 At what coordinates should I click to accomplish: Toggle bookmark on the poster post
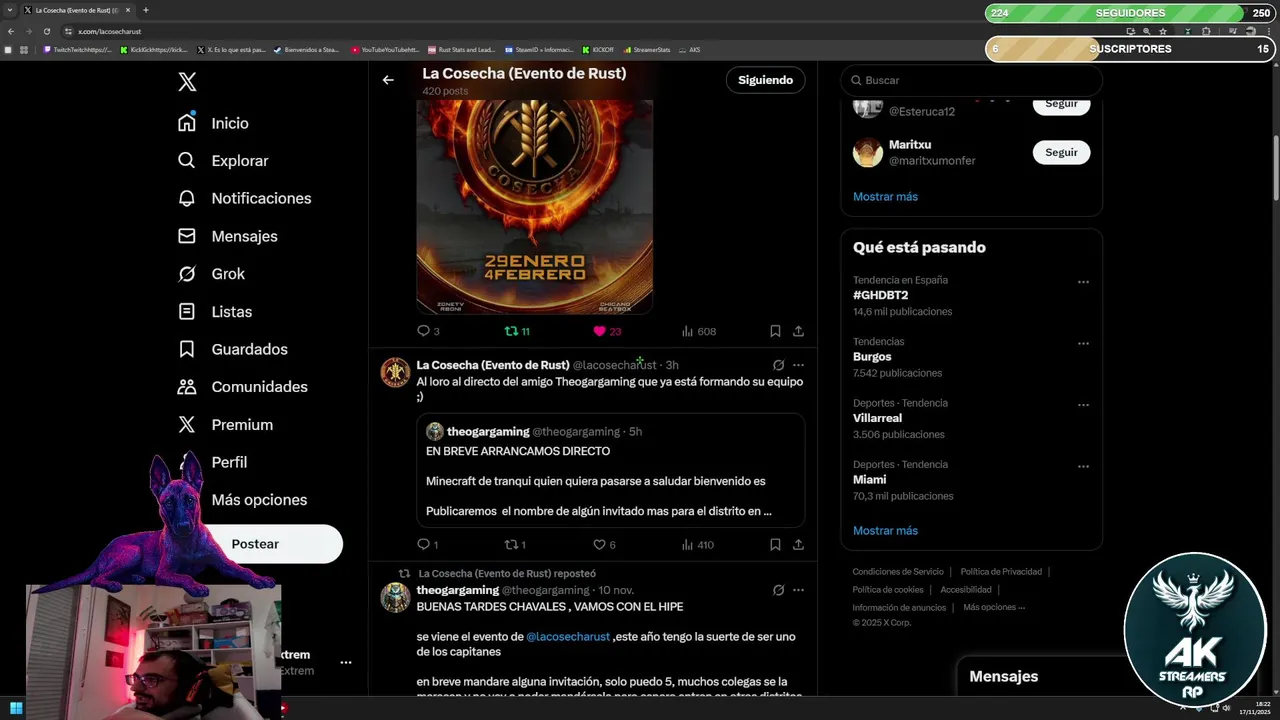[775, 331]
